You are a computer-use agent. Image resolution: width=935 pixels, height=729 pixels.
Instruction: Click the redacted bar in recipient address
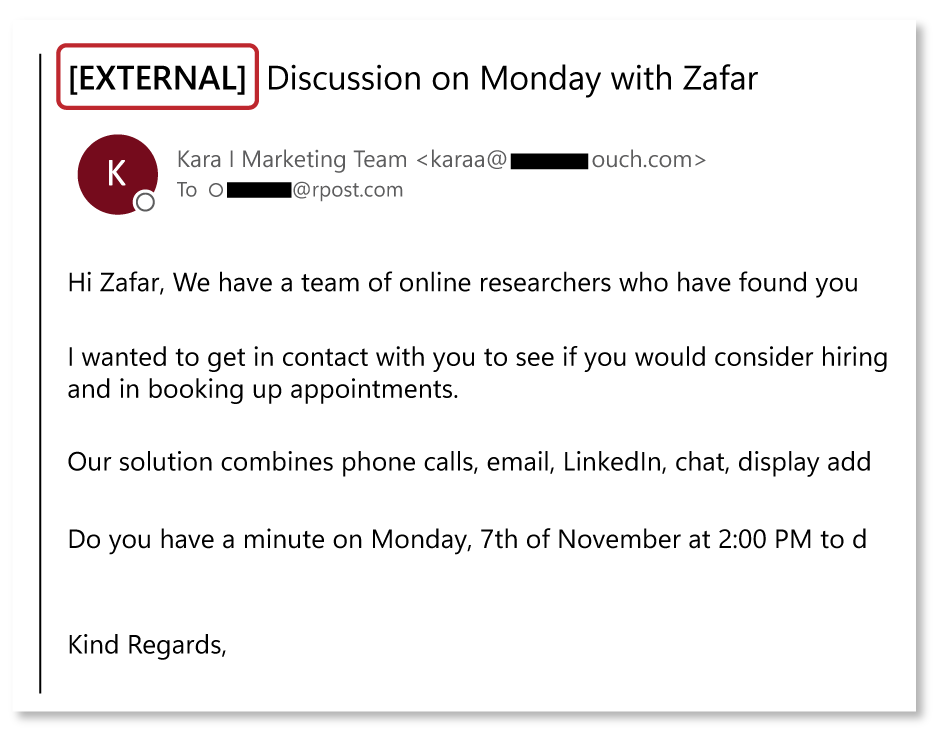(x=258, y=190)
